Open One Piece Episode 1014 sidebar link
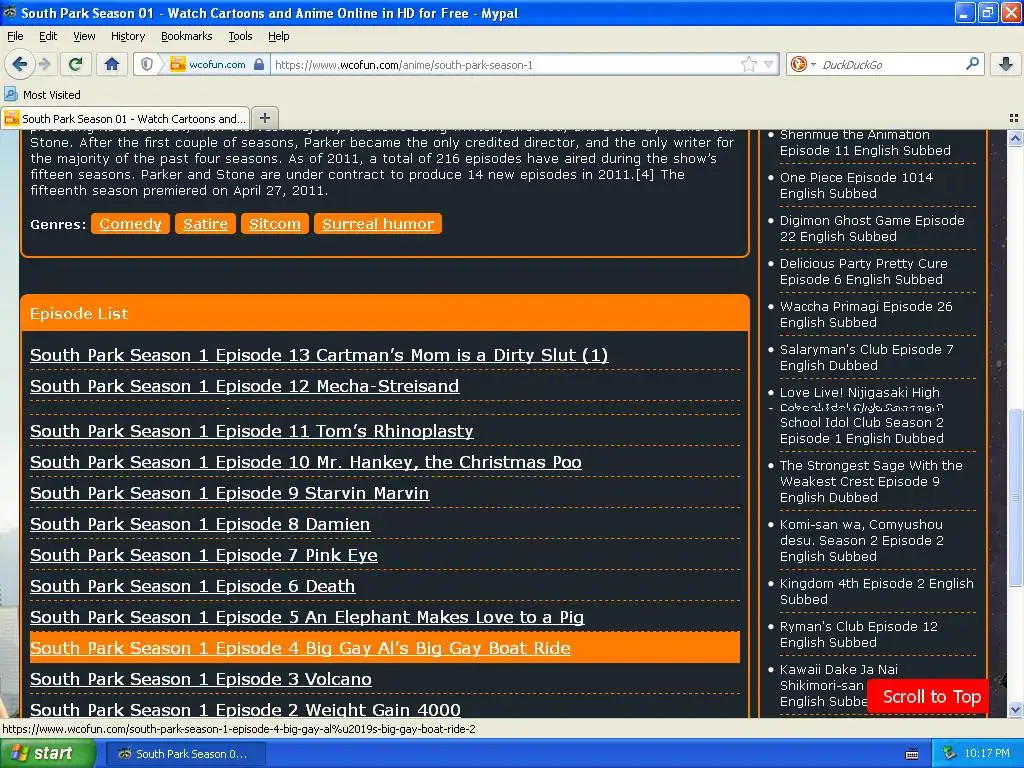Viewport: 1024px width, 768px height. [x=856, y=185]
